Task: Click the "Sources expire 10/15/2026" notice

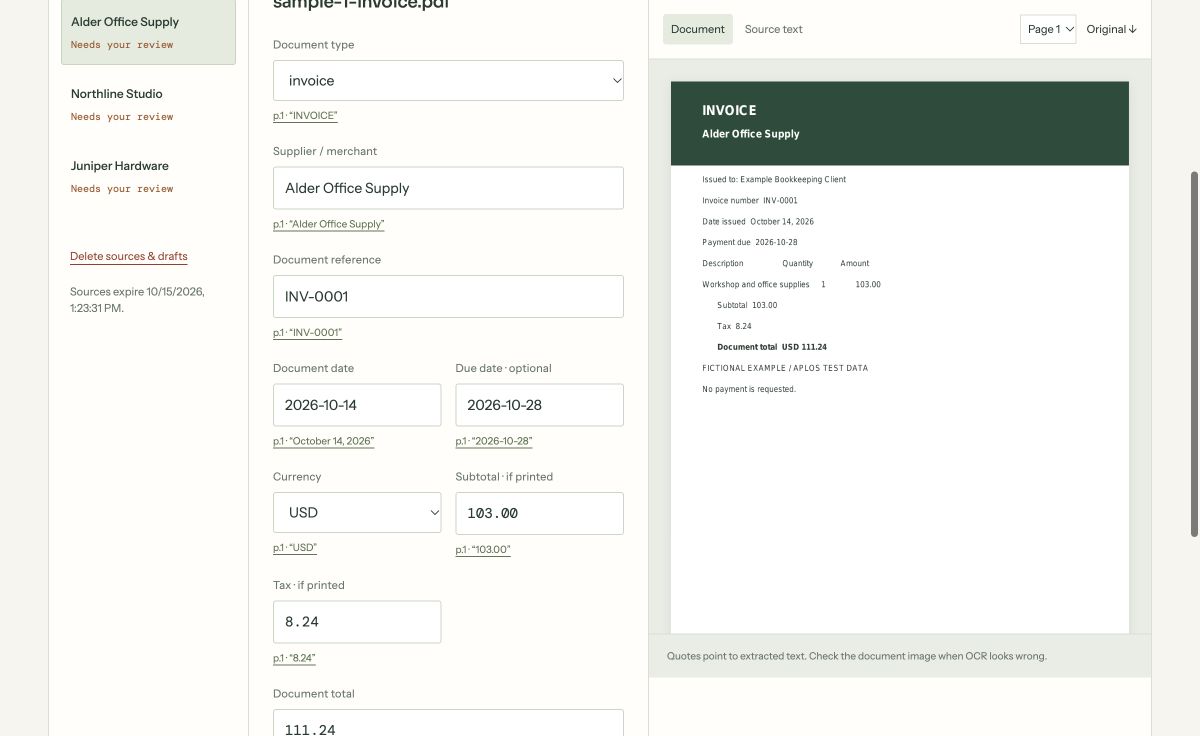Action: 137,300
